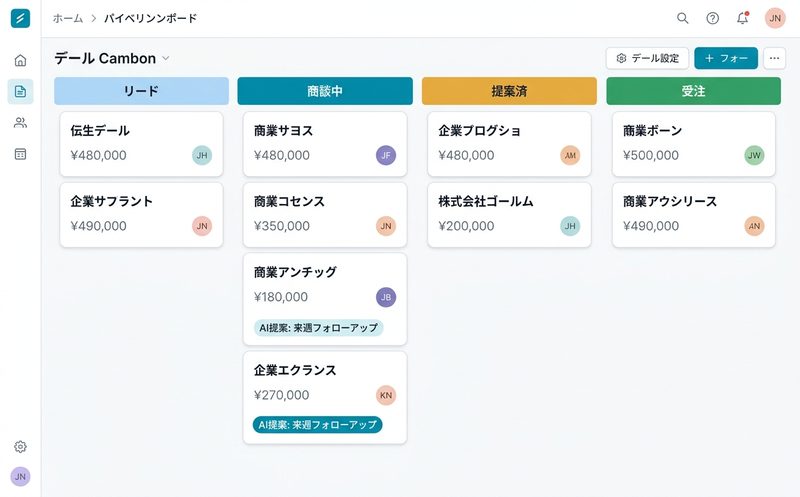Click JB avatar on 商業アンチッグ card
800x497 pixels.
click(386, 297)
